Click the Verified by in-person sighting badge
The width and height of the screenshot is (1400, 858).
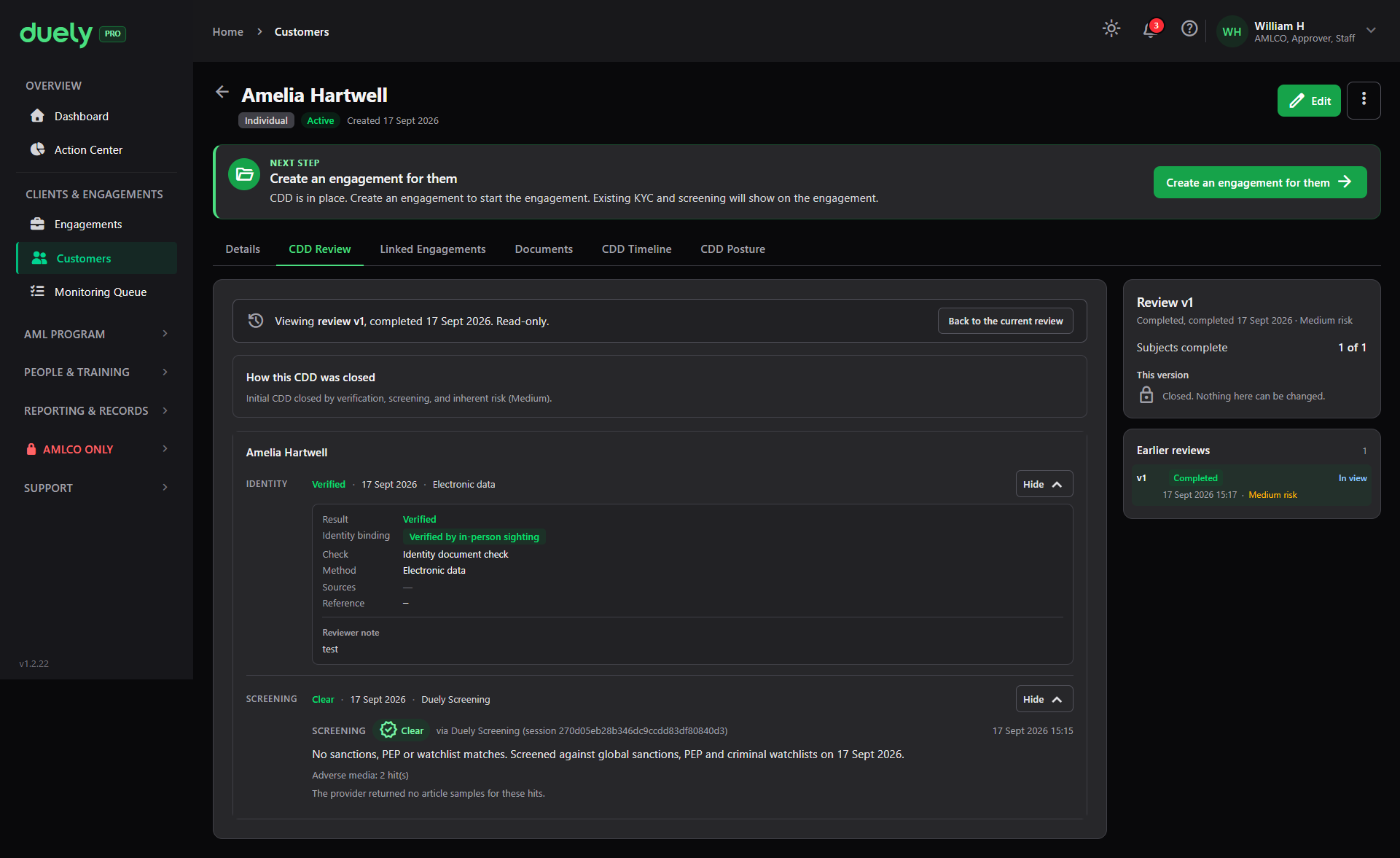coord(474,537)
